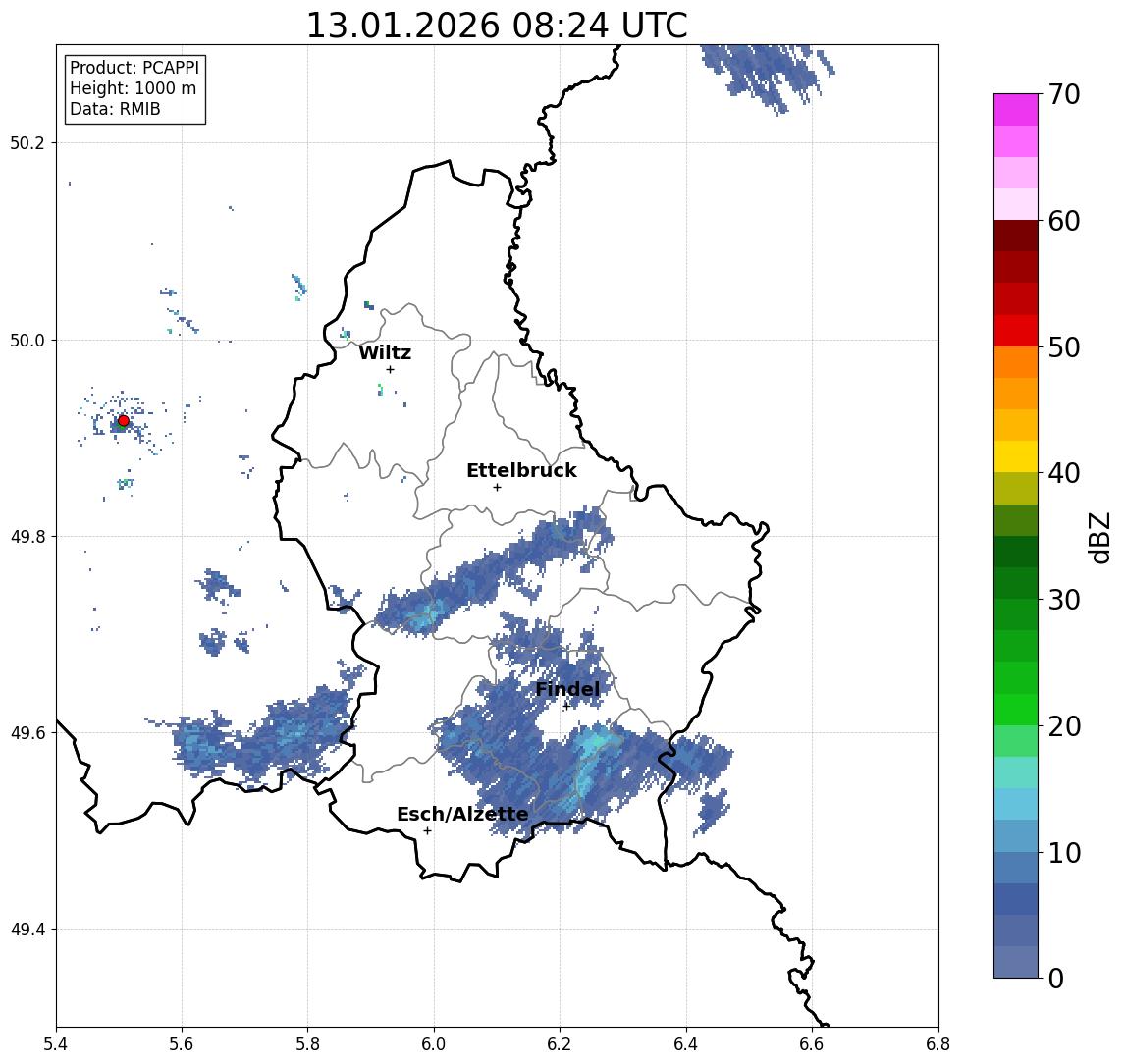Click the yellow 40 dBZ colorbar swatch
This screenshot has height=1064, width=1124.
click(1016, 456)
